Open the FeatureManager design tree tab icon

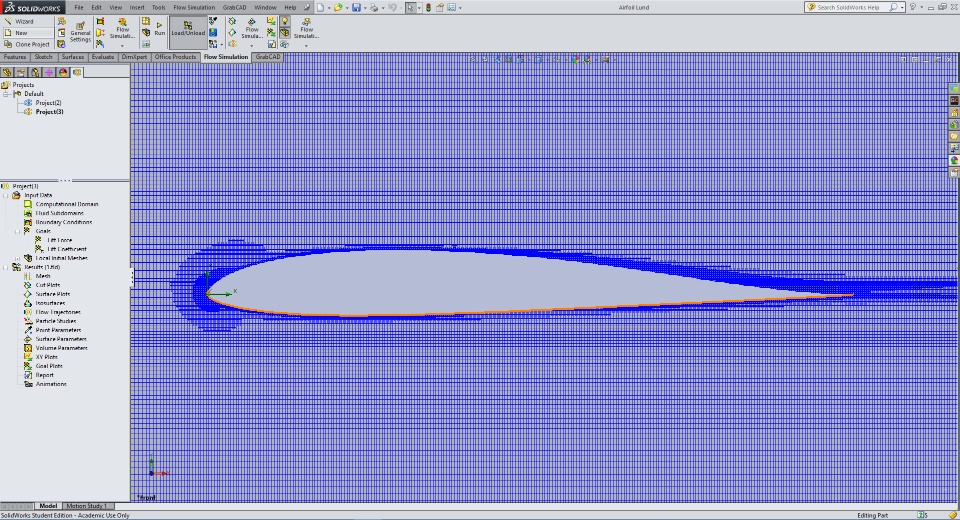pyautogui.click(x=7, y=72)
